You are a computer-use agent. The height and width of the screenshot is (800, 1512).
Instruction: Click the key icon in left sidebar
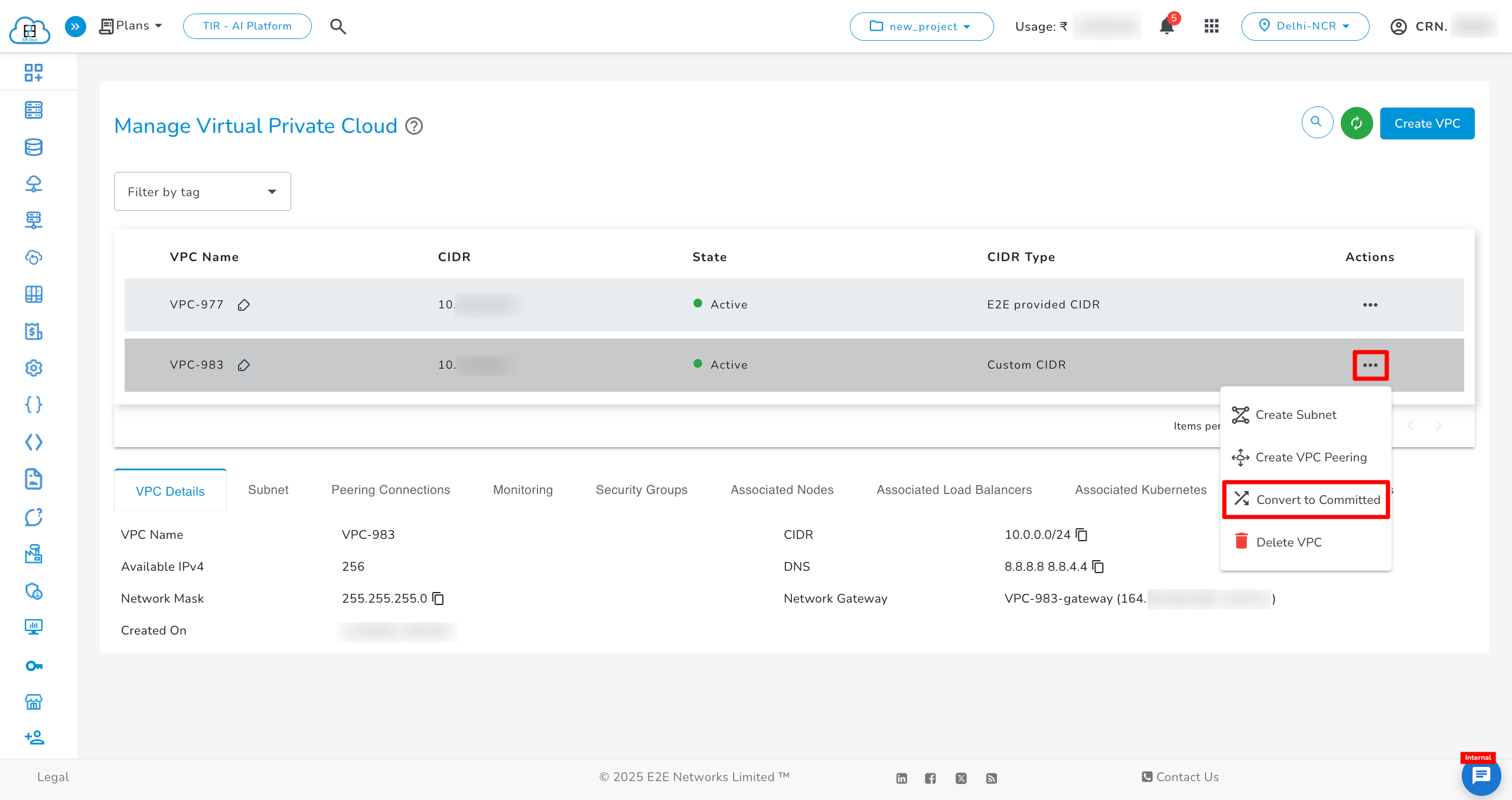[34, 666]
